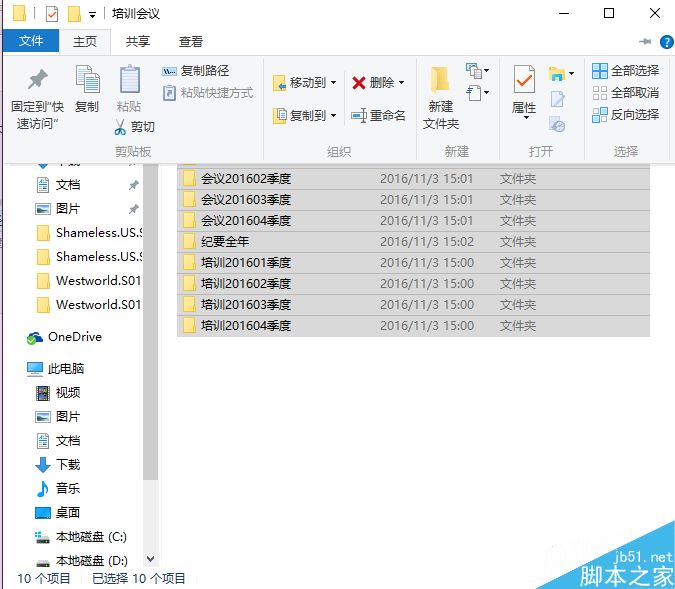Open the Open-with dropdown icon
This screenshot has width=675, height=589.
tap(561, 74)
